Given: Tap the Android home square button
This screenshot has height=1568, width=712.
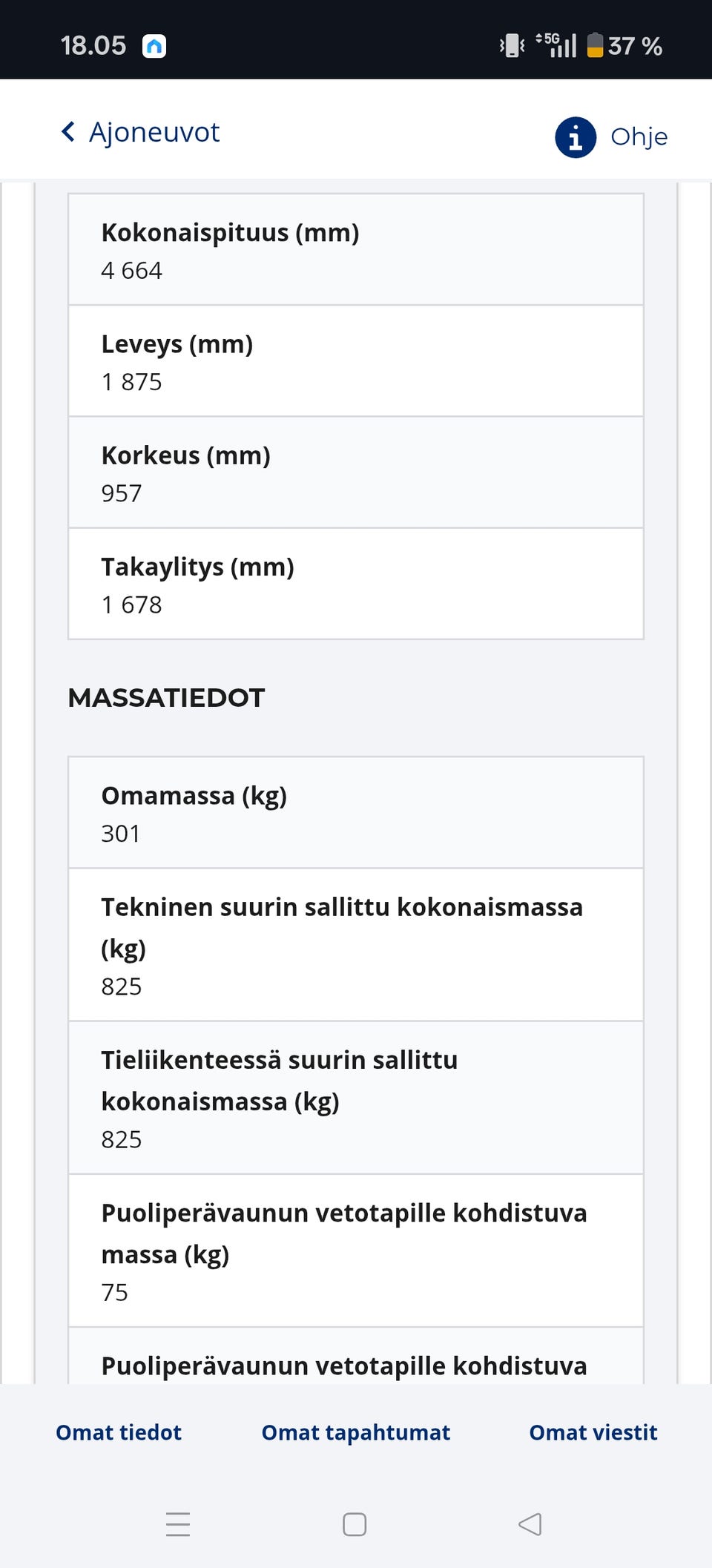Looking at the screenshot, I should coord(355,1525).
